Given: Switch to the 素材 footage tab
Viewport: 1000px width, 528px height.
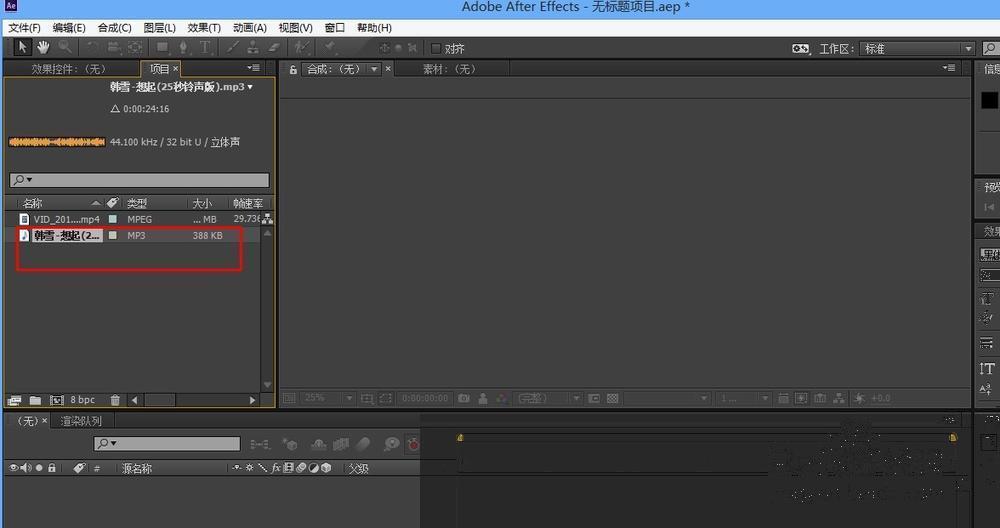Looking at the screenshot, I should [x=450, y=69].
